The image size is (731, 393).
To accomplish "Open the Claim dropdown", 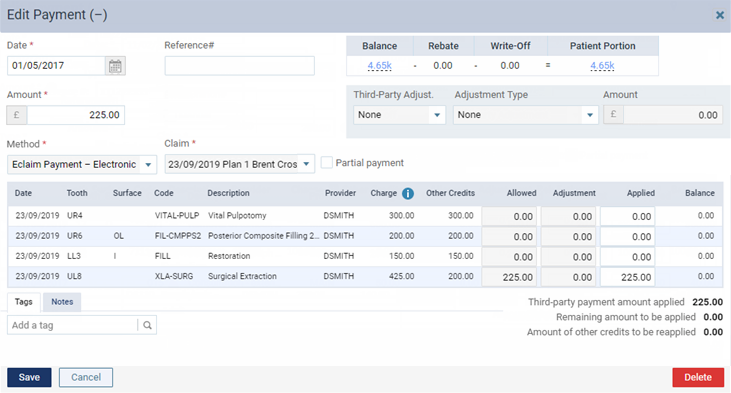I will click(x=240, y=164).
